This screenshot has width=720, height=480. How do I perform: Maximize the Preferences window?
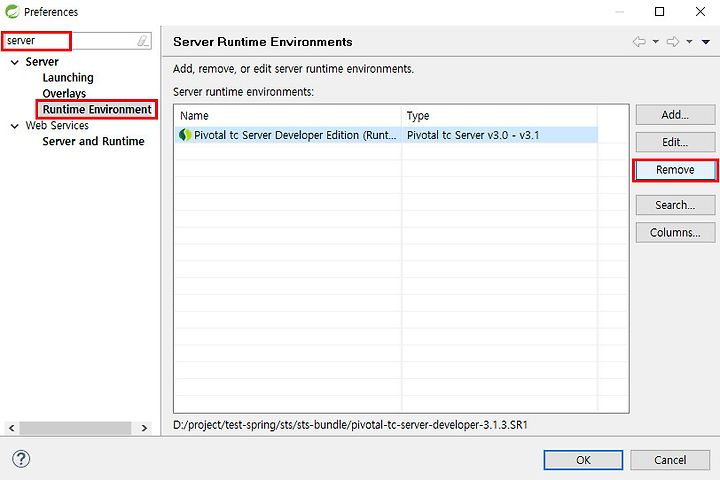659,11
